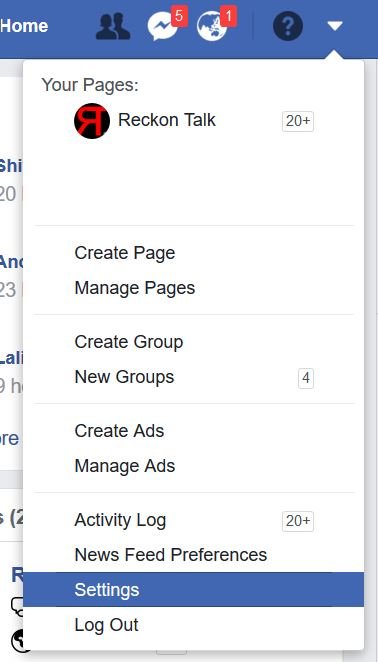Open Manage Ads entry
This screenshot has height=662, width=378.
[125, 466]
